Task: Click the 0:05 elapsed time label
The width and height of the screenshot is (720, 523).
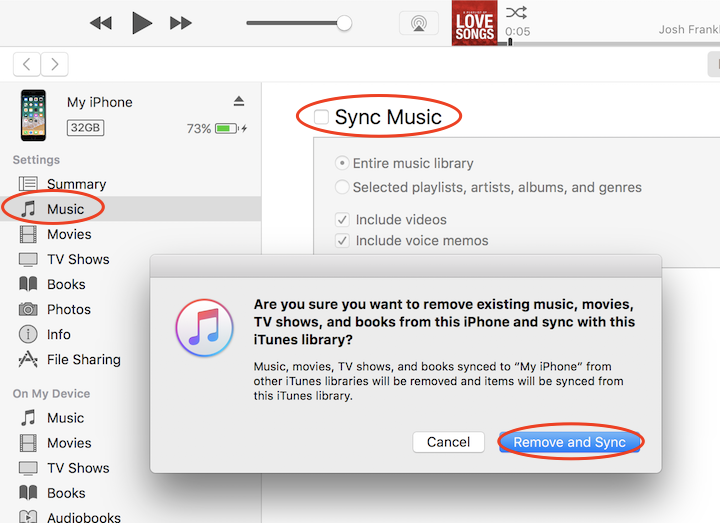Action: 518,31
